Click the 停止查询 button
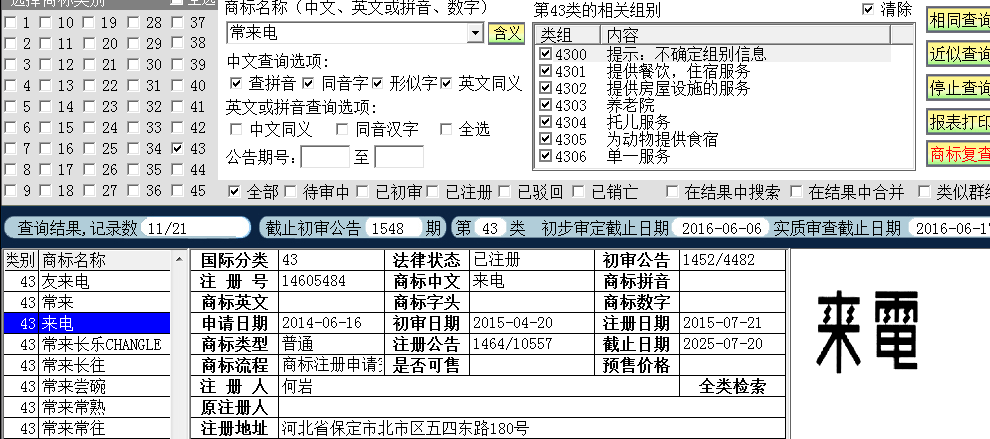 (x=958, y=88)
